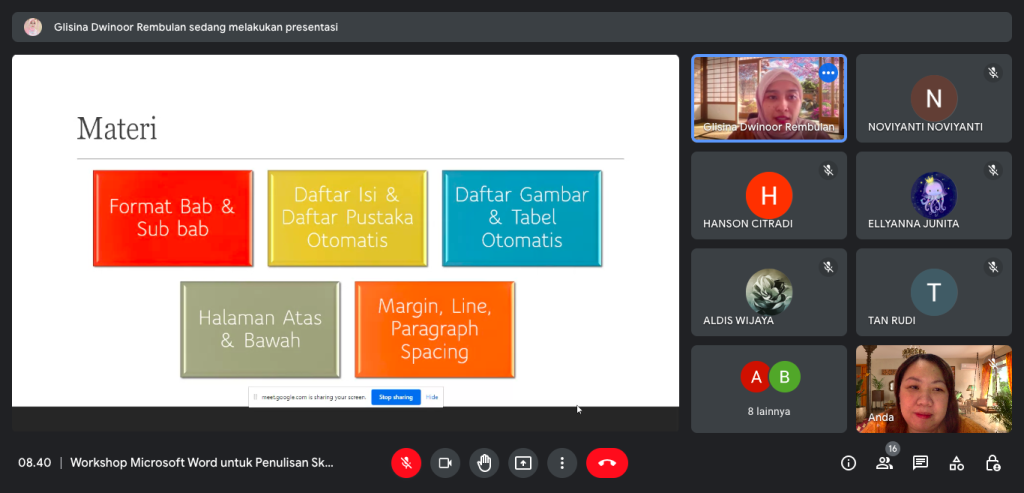The width and height of the screenshot is (1024, 493).
Task: Click muted mic icon on TAN RUDI tile
Action: click(x=993, y=266)
